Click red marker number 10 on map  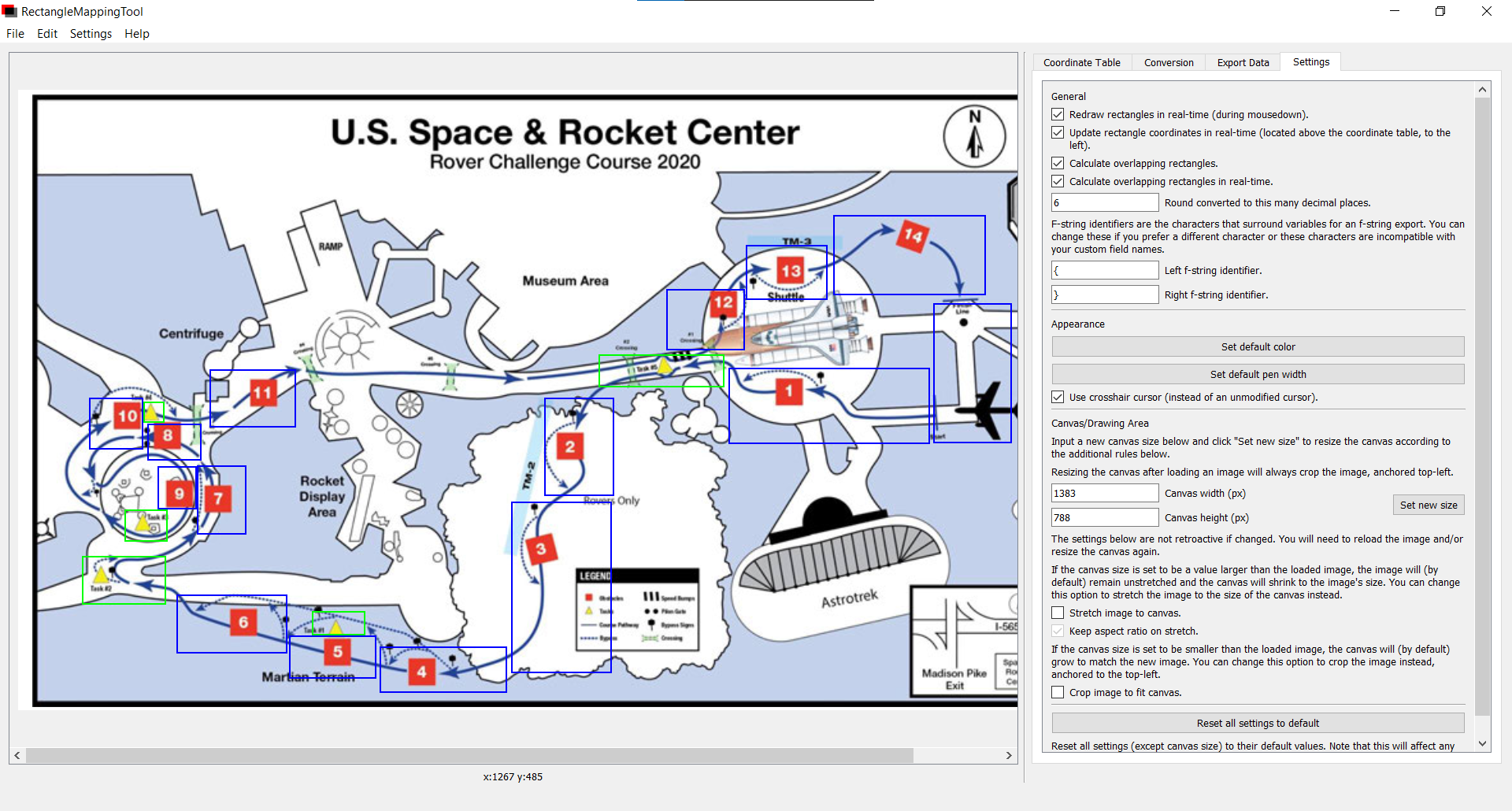coord(127,416)
